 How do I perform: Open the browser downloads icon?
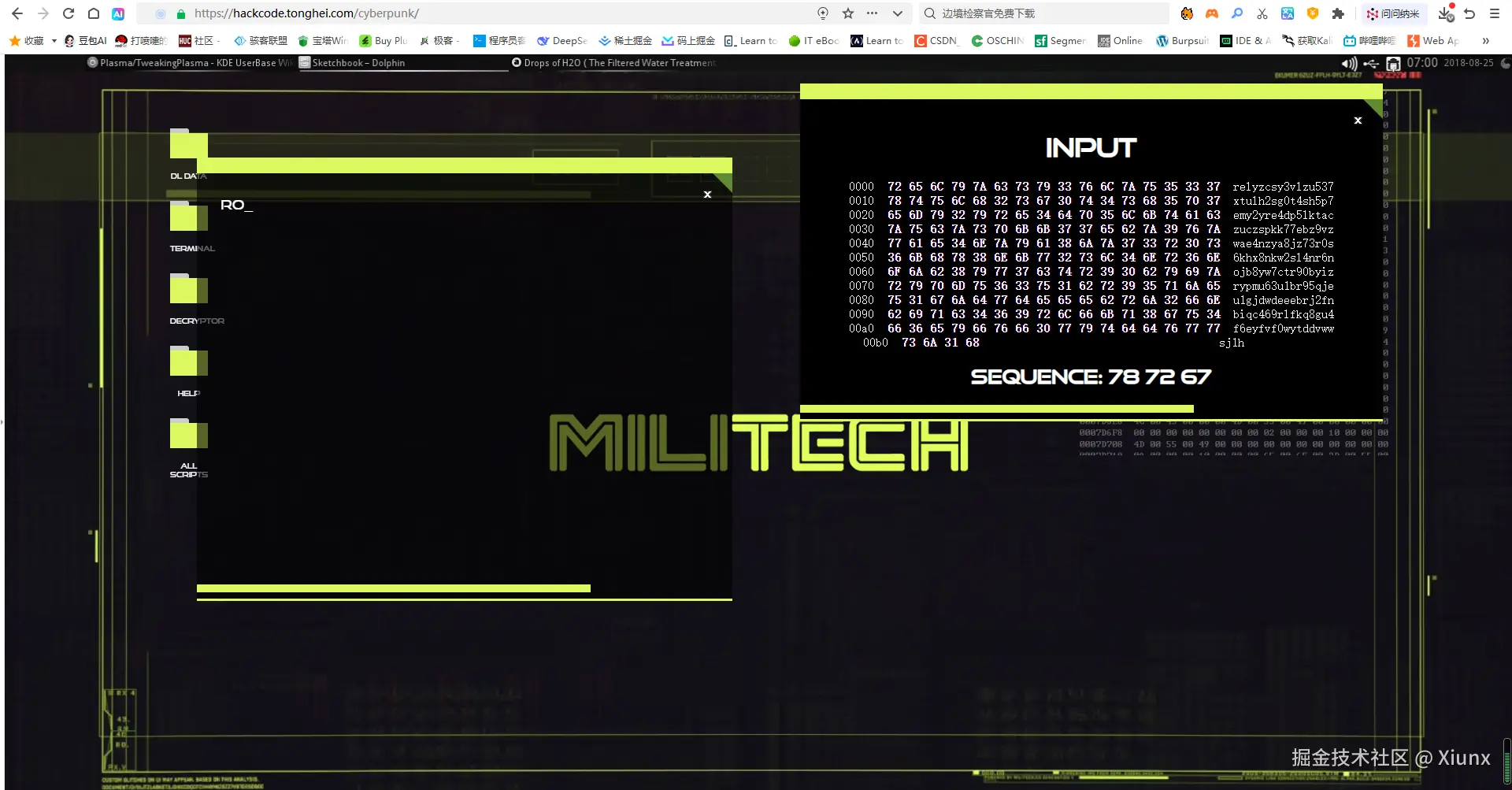tap(1445, 13)
